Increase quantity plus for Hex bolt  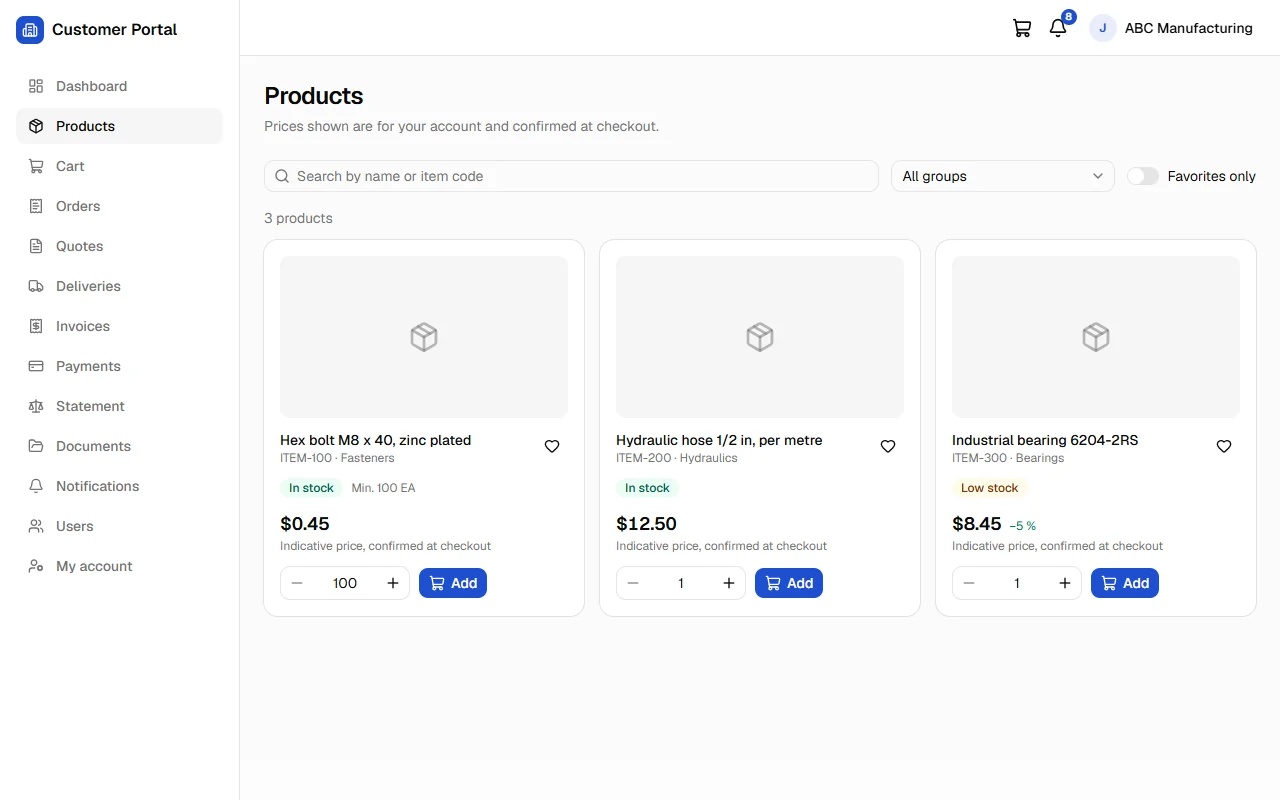tap(393, 583)
